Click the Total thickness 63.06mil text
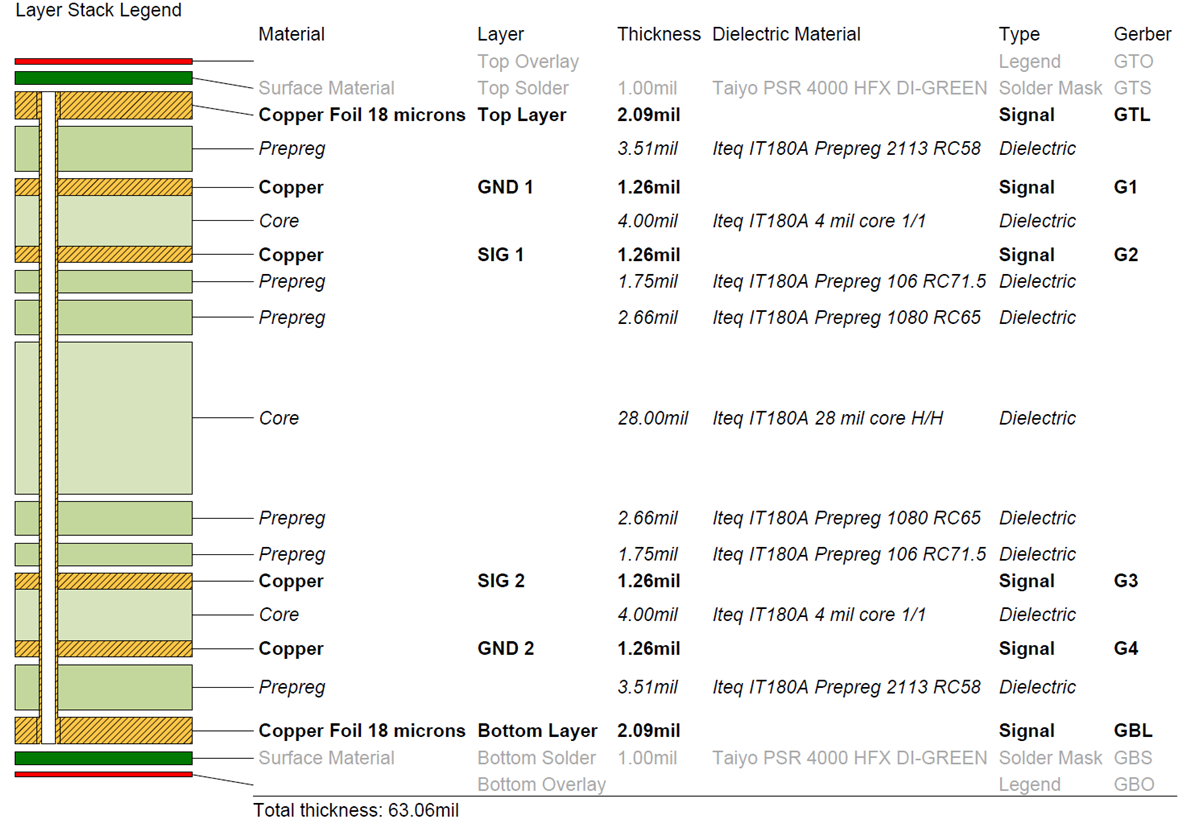 tap(356, 810)
